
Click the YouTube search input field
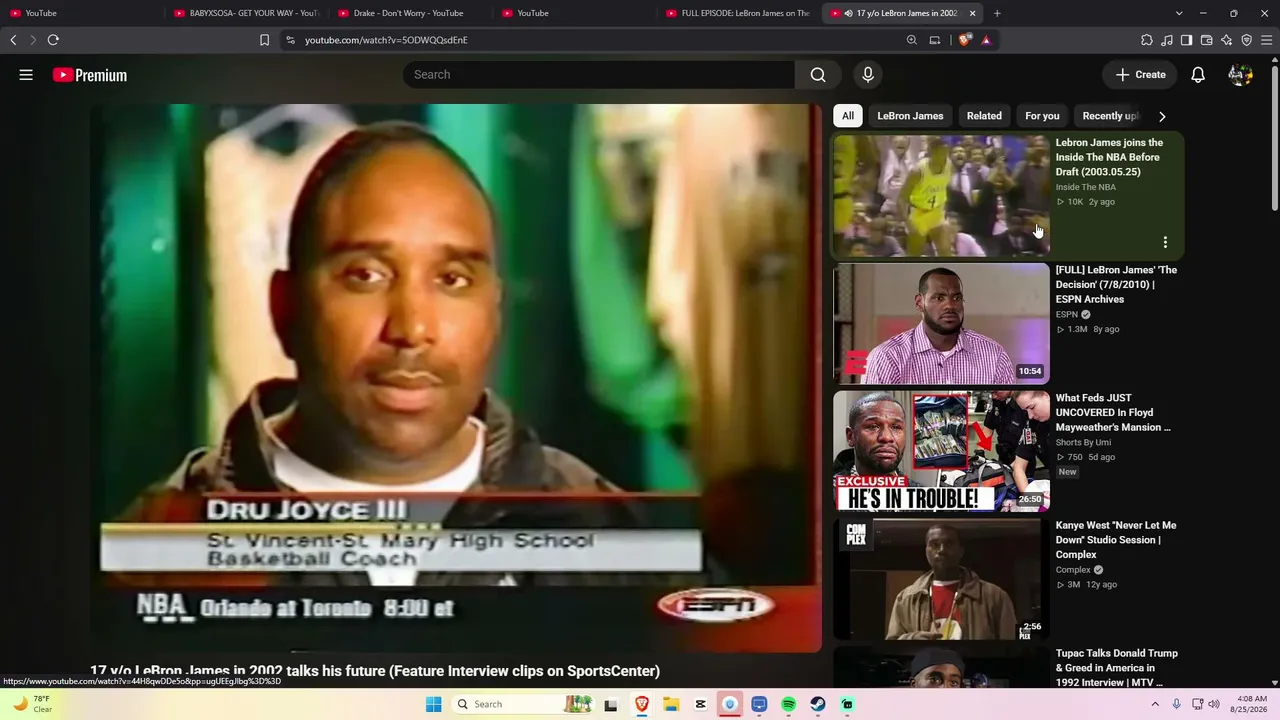click(x=599, y=75)
